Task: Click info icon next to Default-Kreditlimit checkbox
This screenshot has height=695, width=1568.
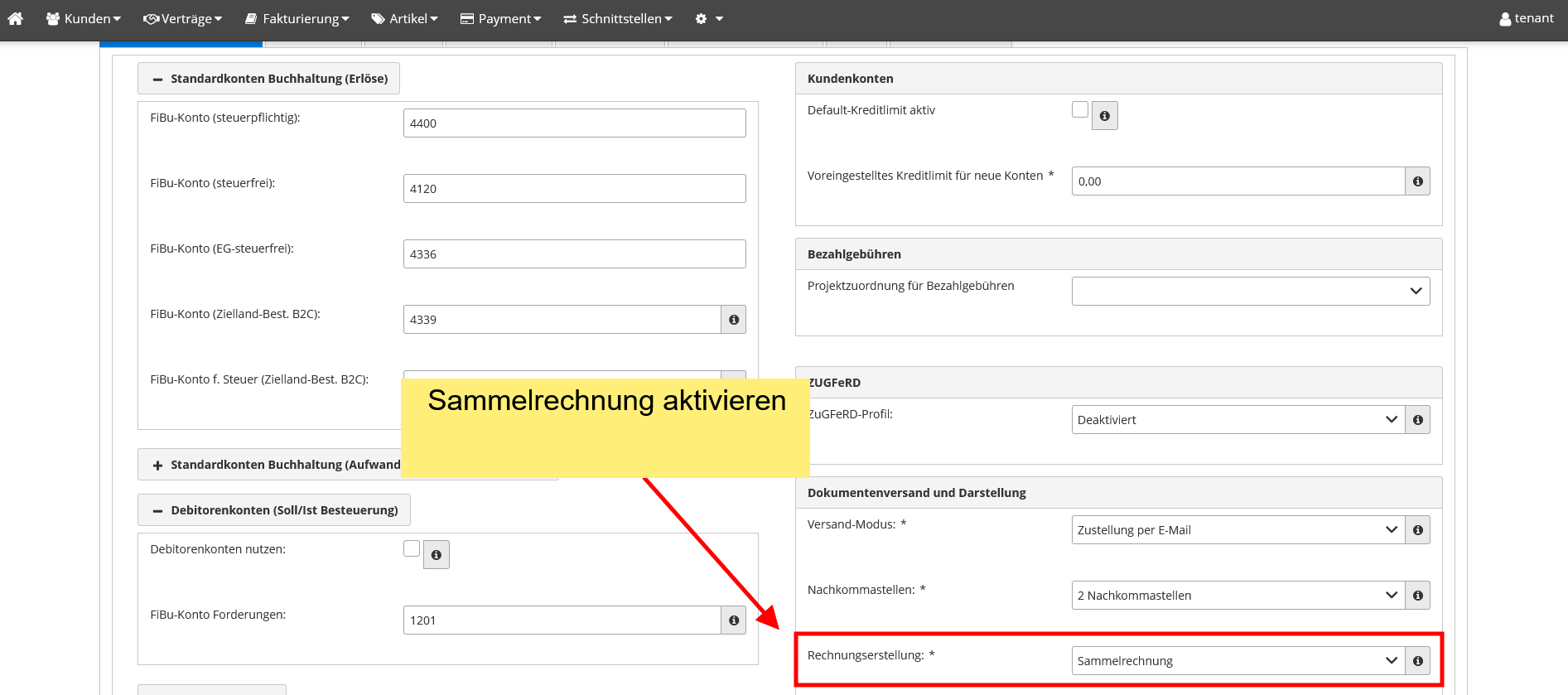Action: (x=1104, y=116)
